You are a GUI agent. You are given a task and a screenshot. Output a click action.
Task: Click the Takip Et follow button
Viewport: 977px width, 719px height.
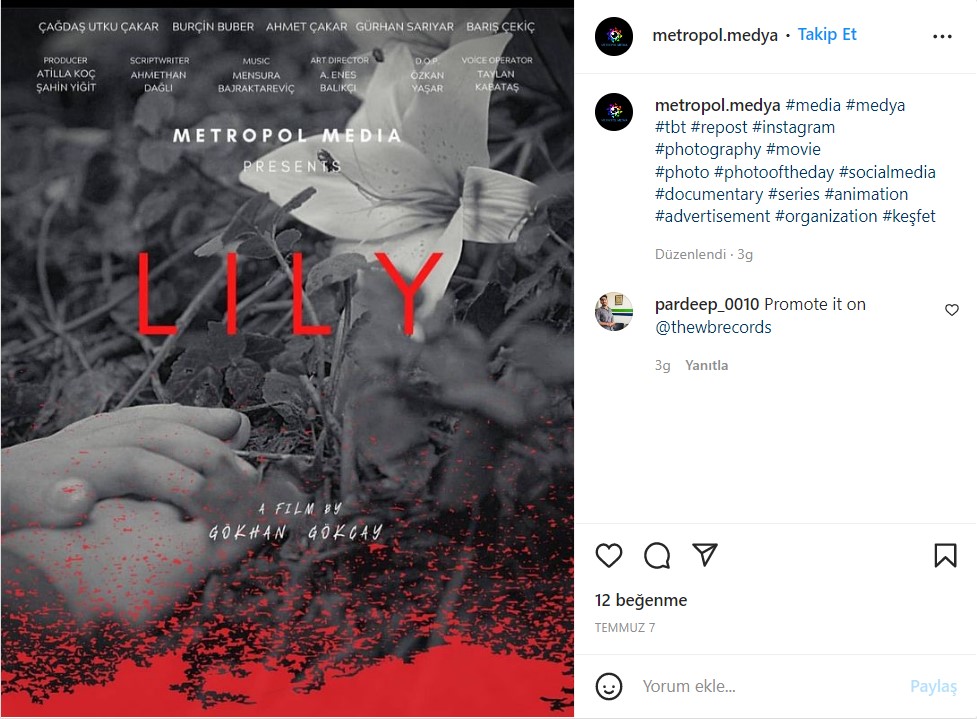click(827, 34)
